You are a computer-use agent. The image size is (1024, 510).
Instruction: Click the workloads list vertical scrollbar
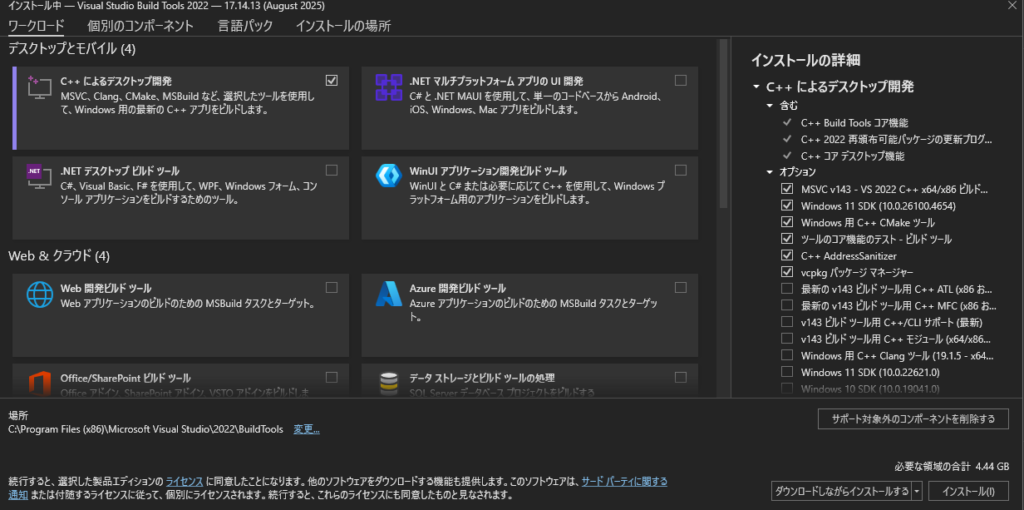pos(723,124)
